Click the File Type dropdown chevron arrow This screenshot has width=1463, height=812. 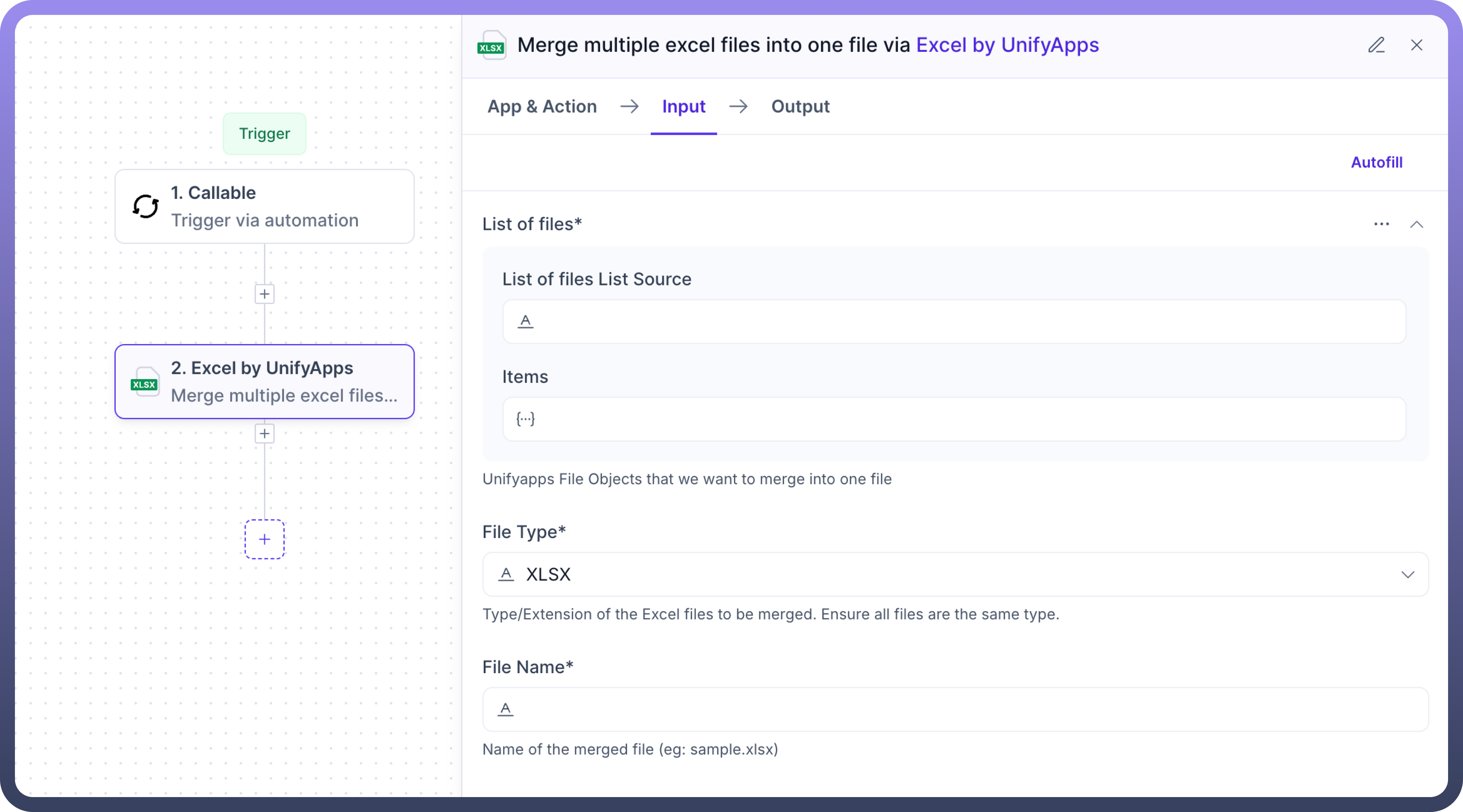(1407, 574)
